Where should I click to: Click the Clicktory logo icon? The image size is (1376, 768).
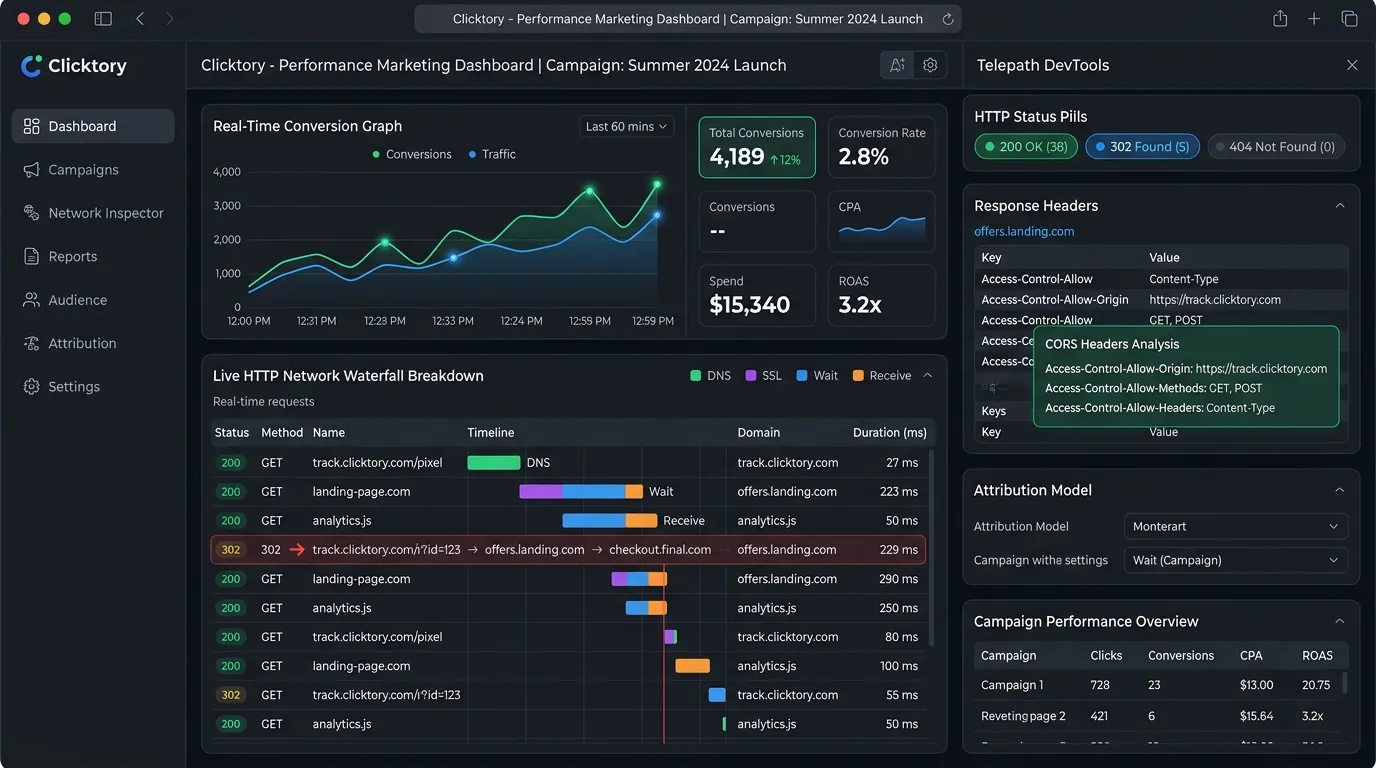coord(31,66)
